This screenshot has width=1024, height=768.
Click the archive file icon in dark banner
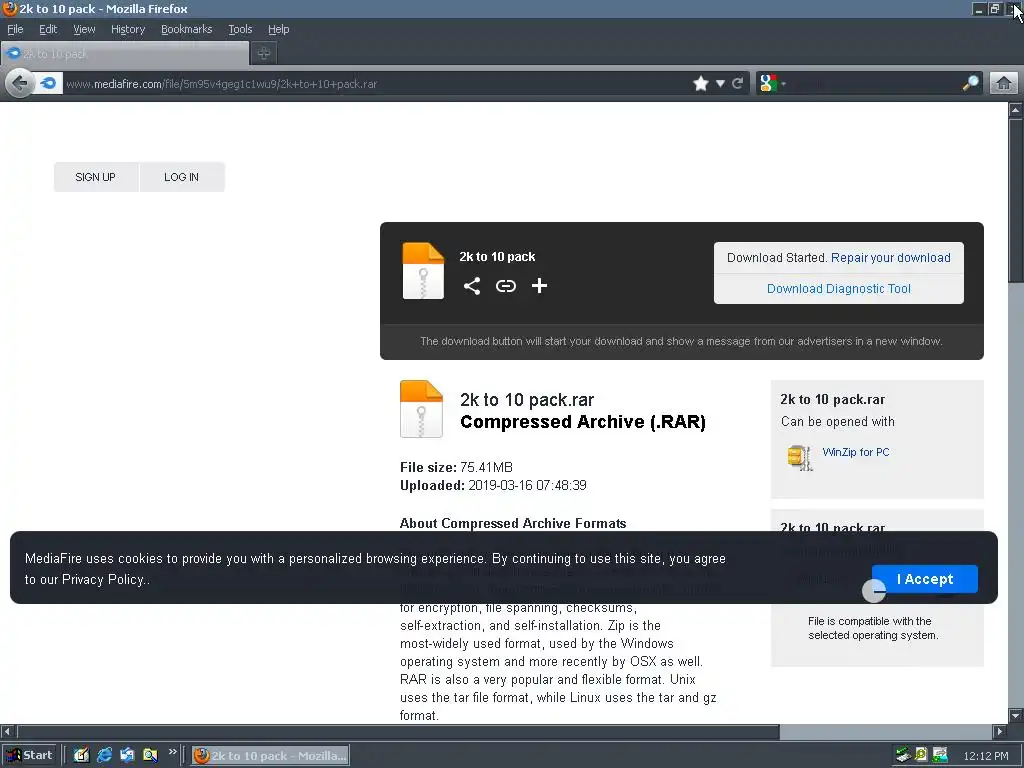(x=423, y=271)
